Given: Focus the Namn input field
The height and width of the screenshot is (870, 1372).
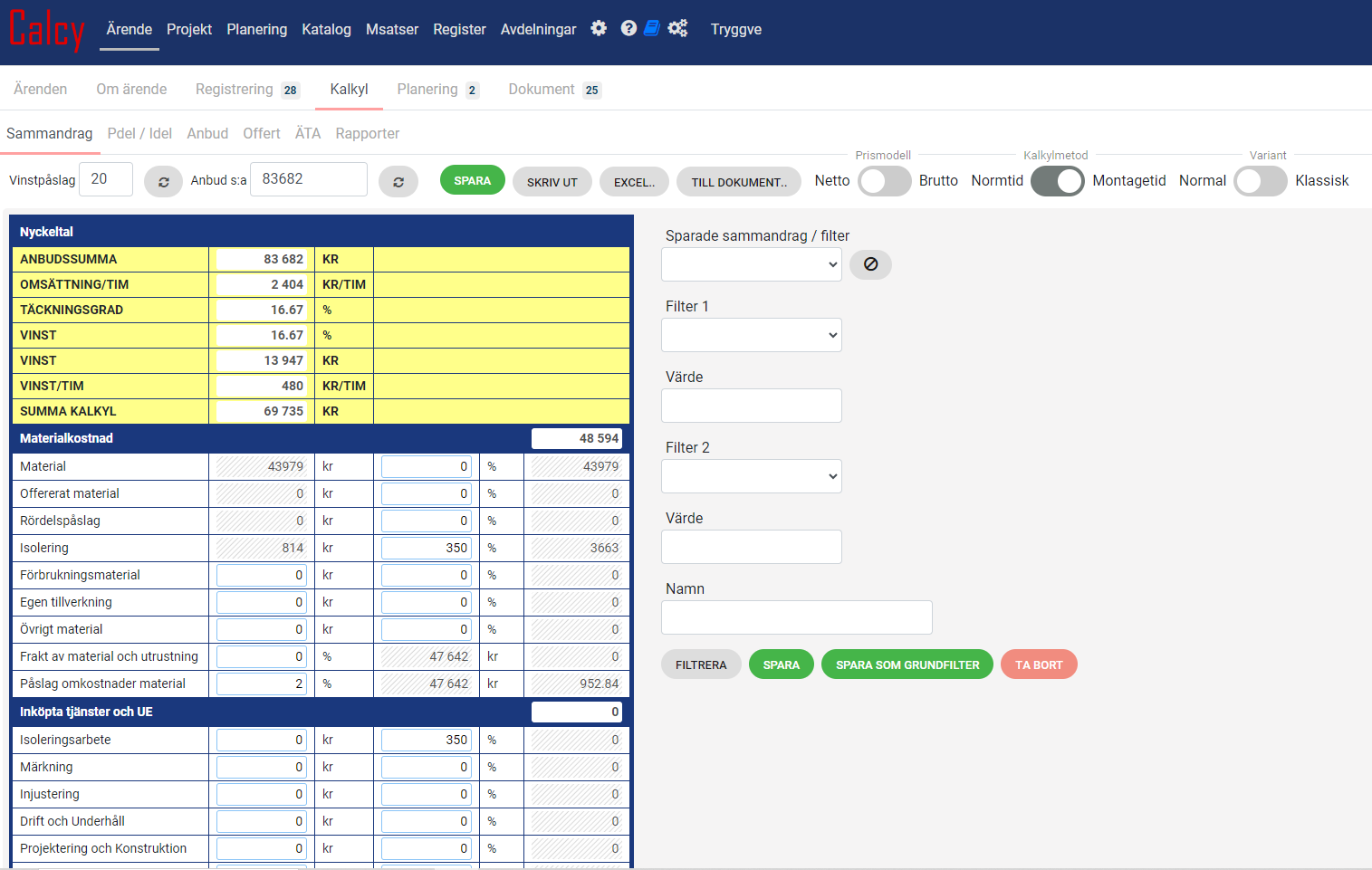Looking at the screenshot, I should point(796,617).
